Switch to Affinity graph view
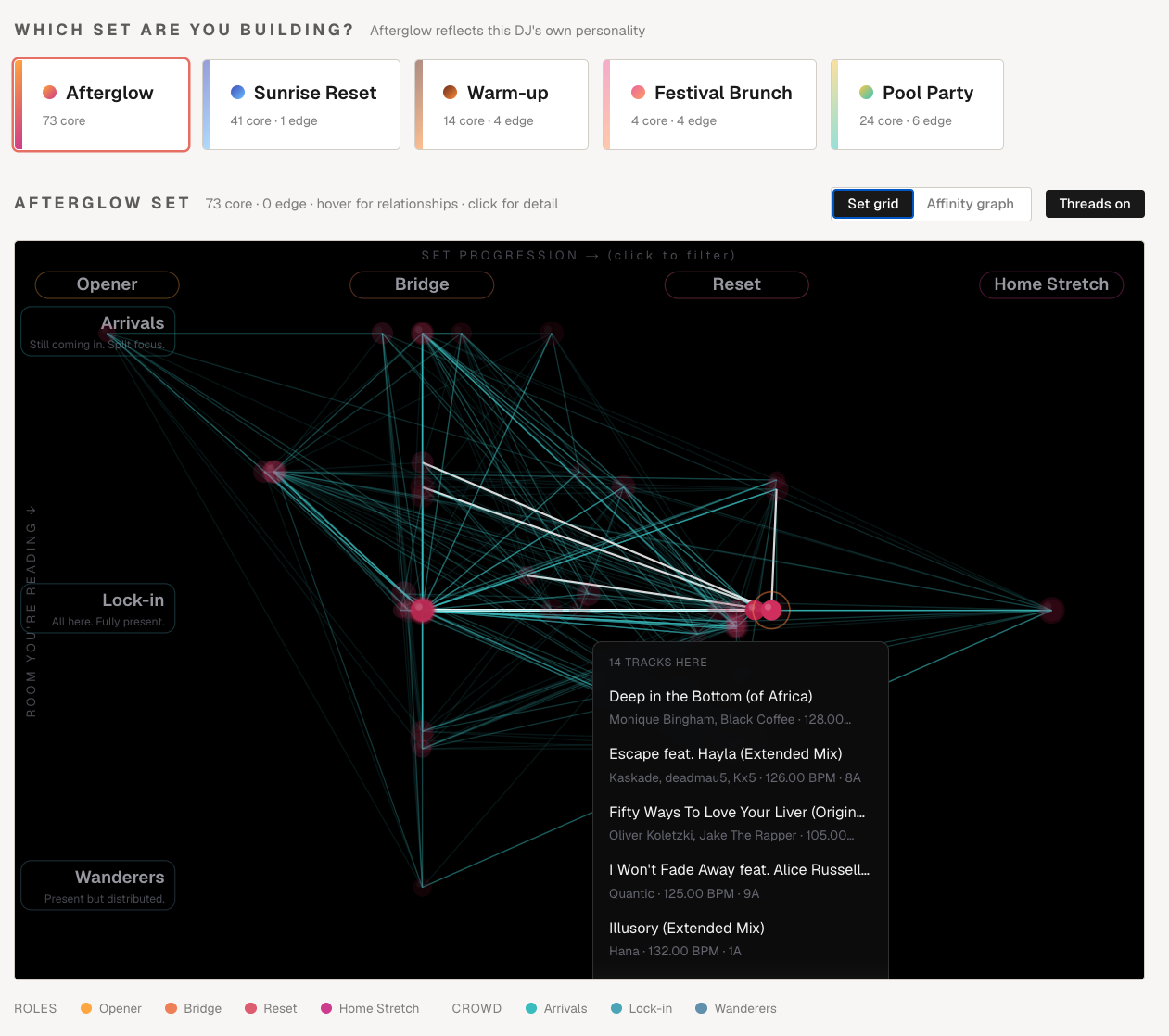Screen dimensions: 1169x1036 pyautogui.click(x=971, y=204)
